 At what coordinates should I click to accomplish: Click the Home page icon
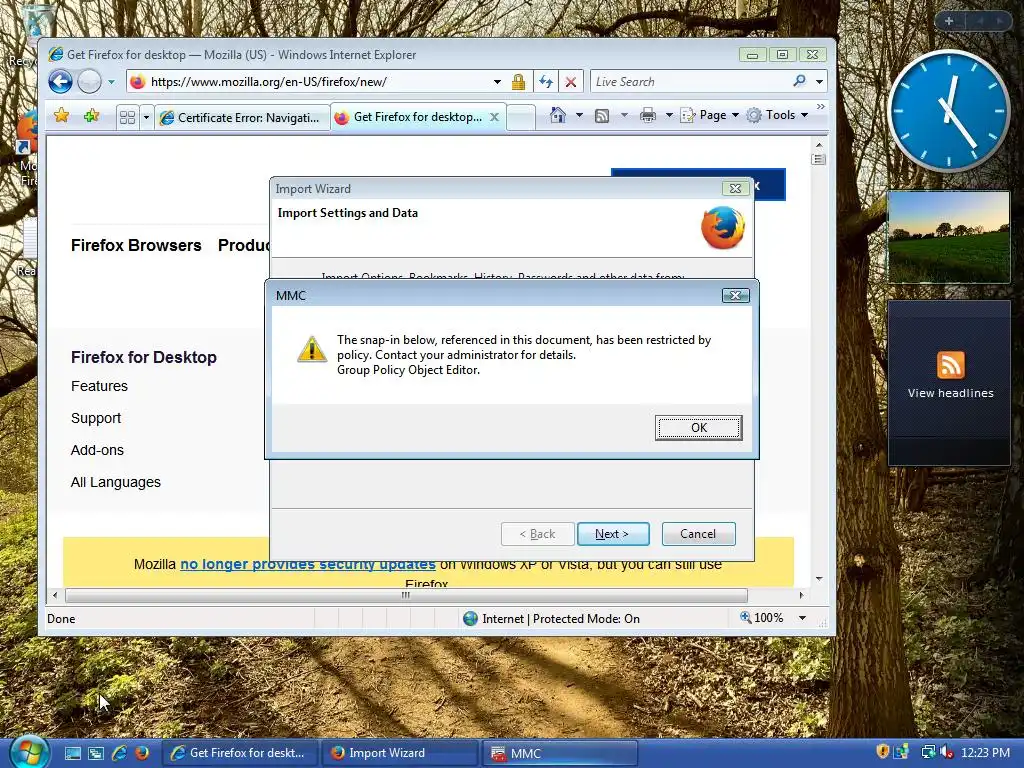pyautogui.click(x=557, y=115)
